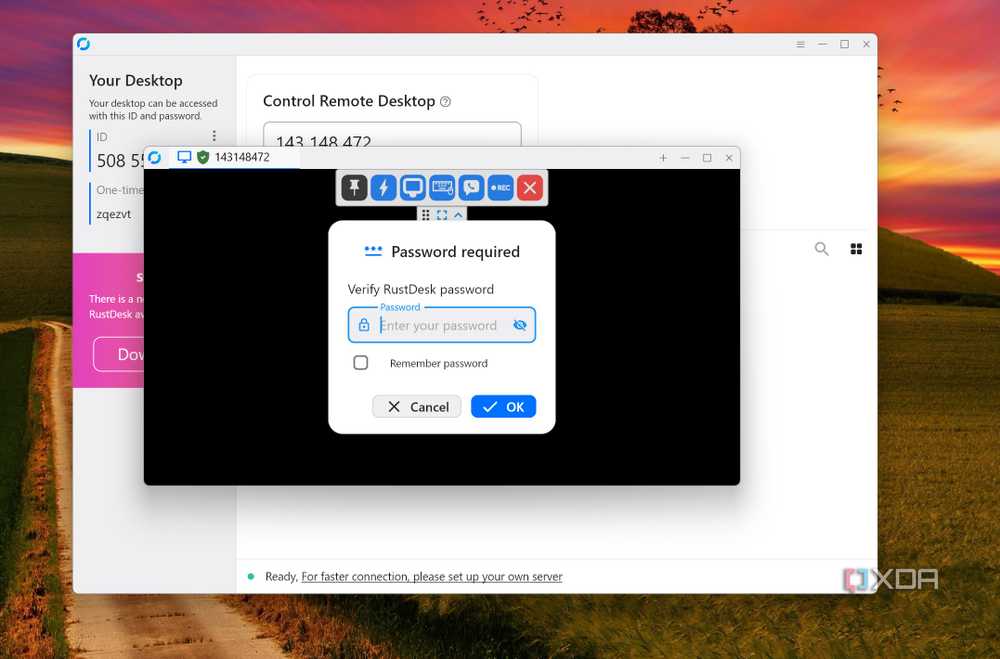Open the lightning bolt control actions menu
This screenshot has height=659, width=1000.
[x=383, y=188]
